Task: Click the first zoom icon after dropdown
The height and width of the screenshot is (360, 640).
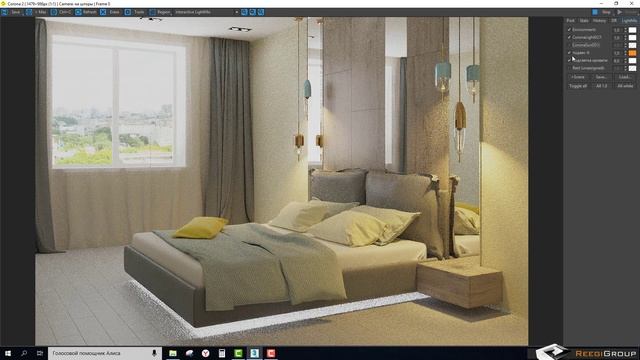Action: [244, 12]
